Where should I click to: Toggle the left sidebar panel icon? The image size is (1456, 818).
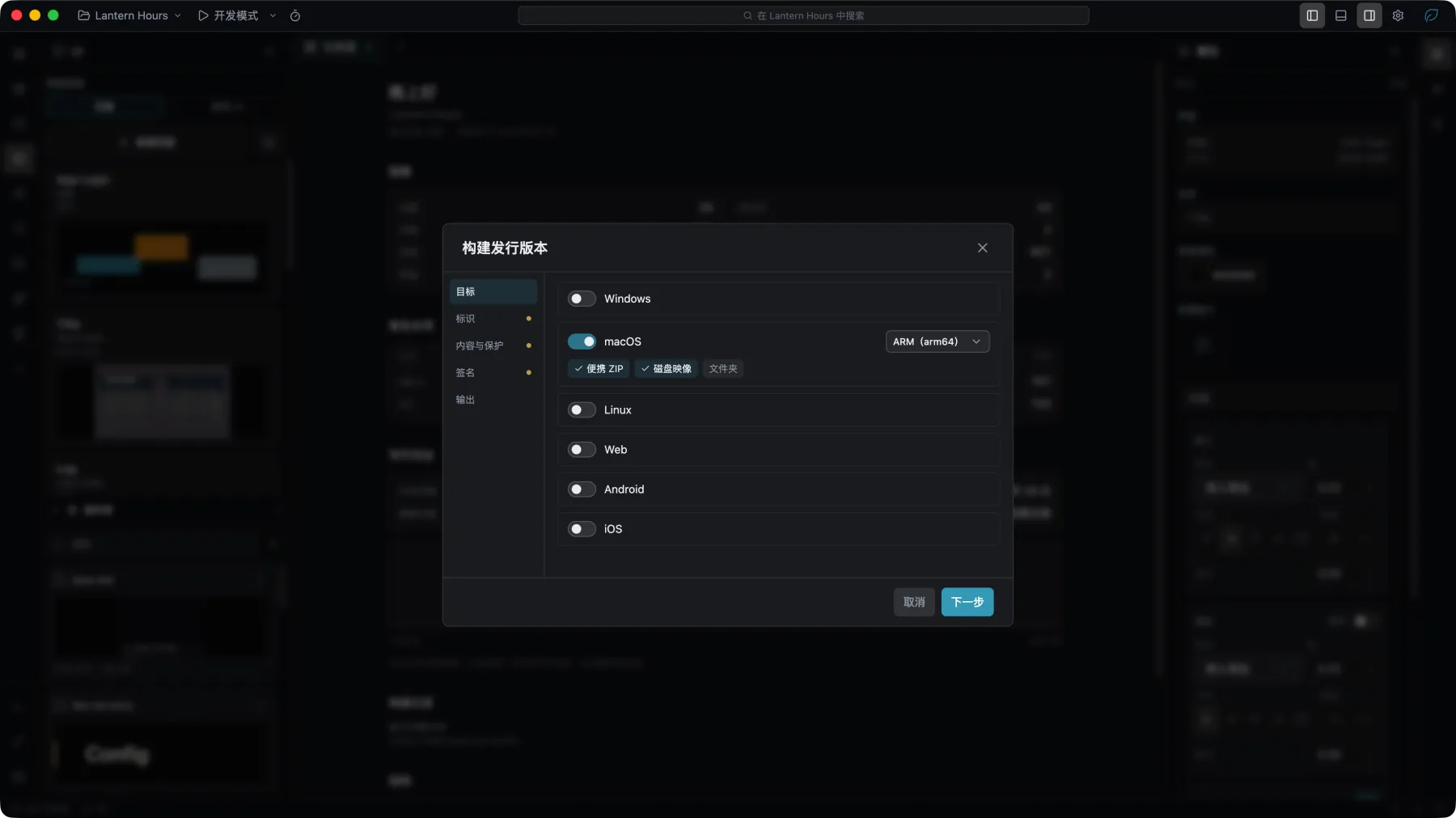tap(1312, 15)
